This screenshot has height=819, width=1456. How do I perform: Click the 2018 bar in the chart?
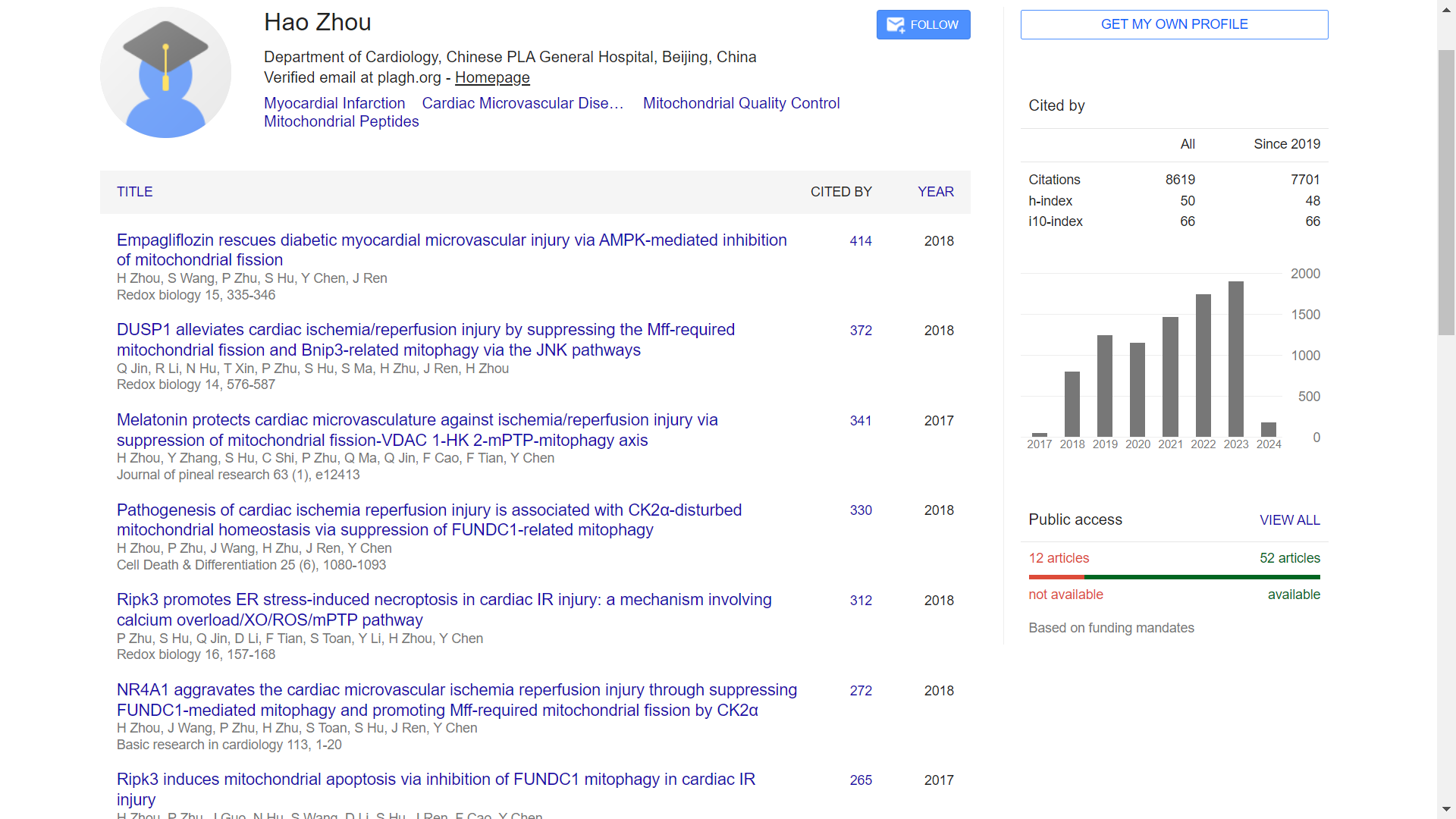1072,403
